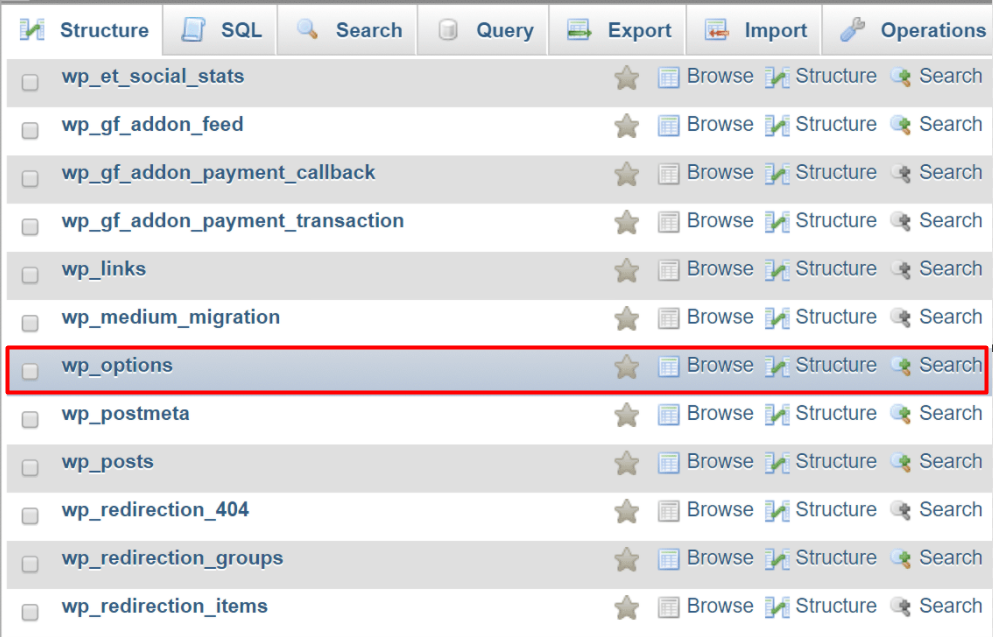Click Search text link for wp_gf_addon_payment_transaction
Image resolution: width=993 pixels, height=637 pixels.
(x=951, y=220)
